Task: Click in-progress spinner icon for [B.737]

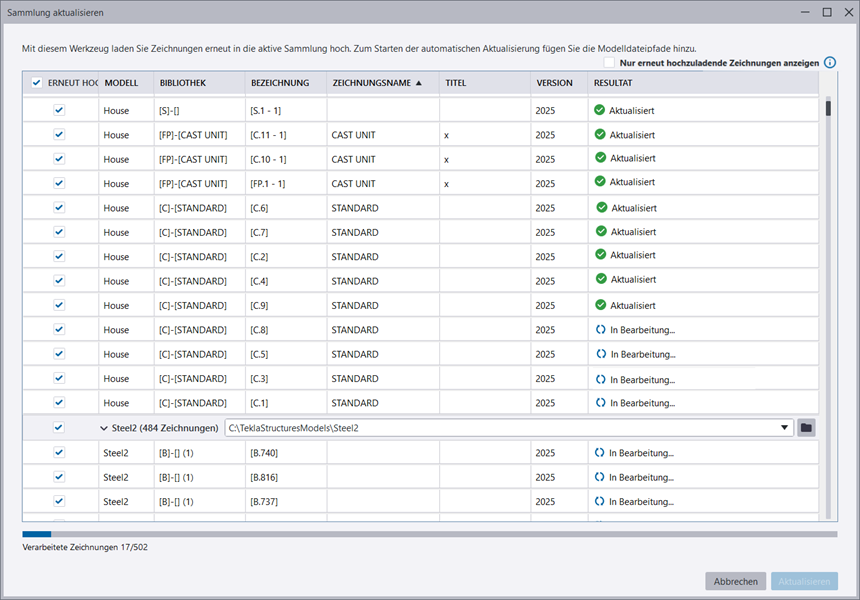Action: [x=599, y=501]
